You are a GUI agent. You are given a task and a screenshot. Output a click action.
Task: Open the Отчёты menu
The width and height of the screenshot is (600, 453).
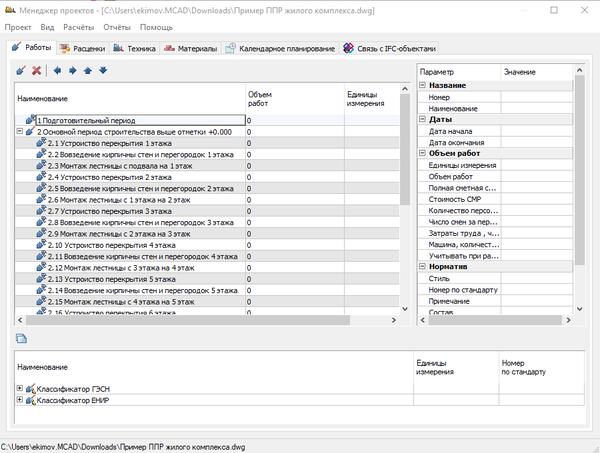[117, 27]
